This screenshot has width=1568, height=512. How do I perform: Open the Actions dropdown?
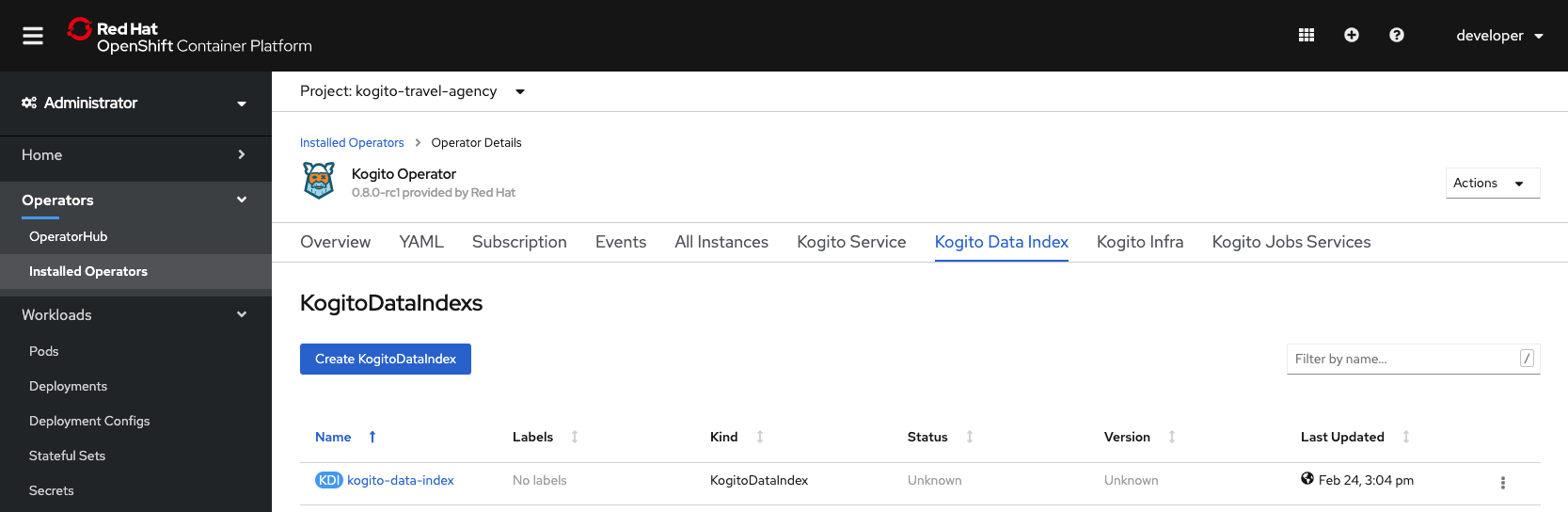click(1492, 184)
